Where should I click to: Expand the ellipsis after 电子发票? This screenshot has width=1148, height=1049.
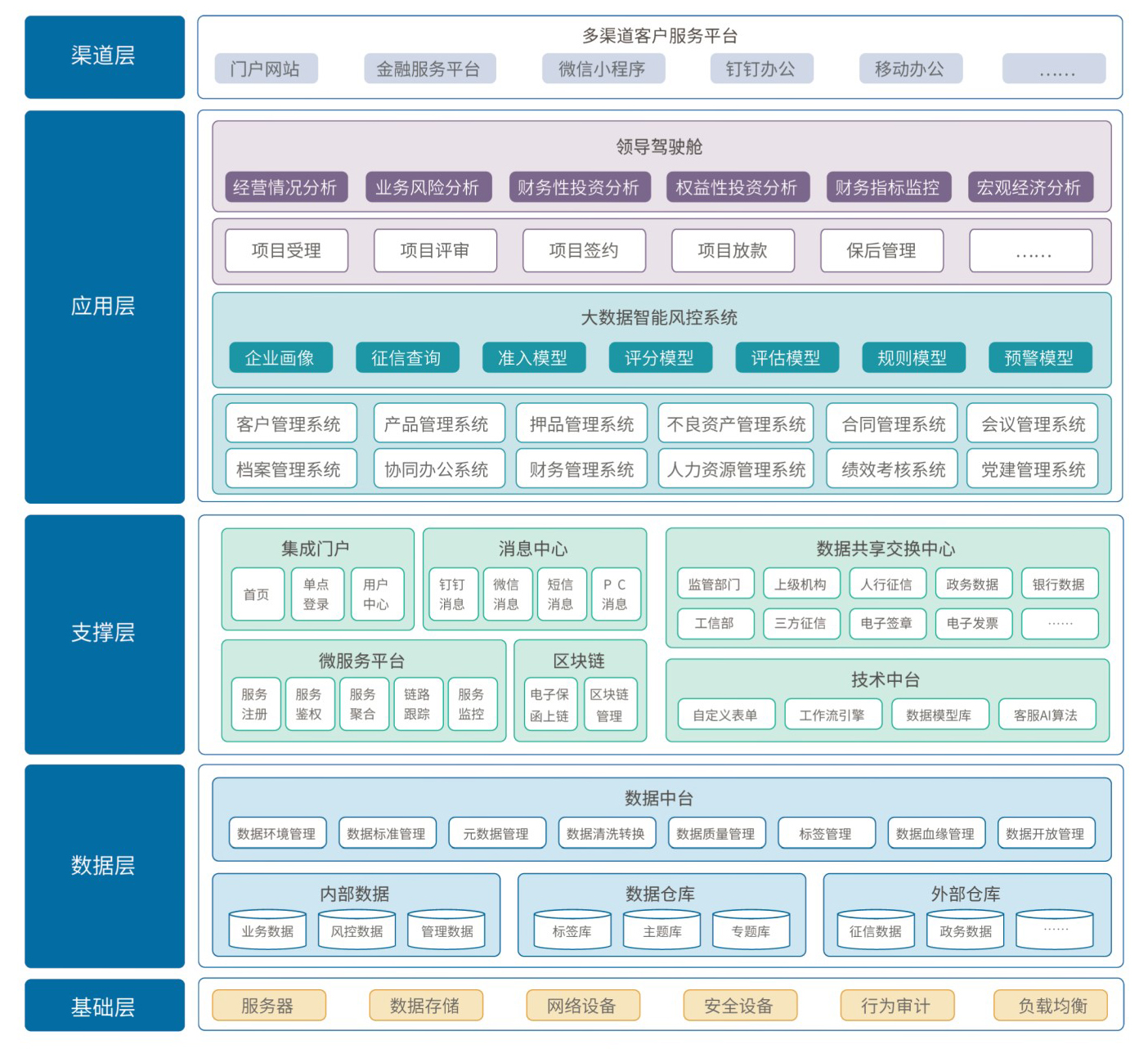[x=1060, y=624]
